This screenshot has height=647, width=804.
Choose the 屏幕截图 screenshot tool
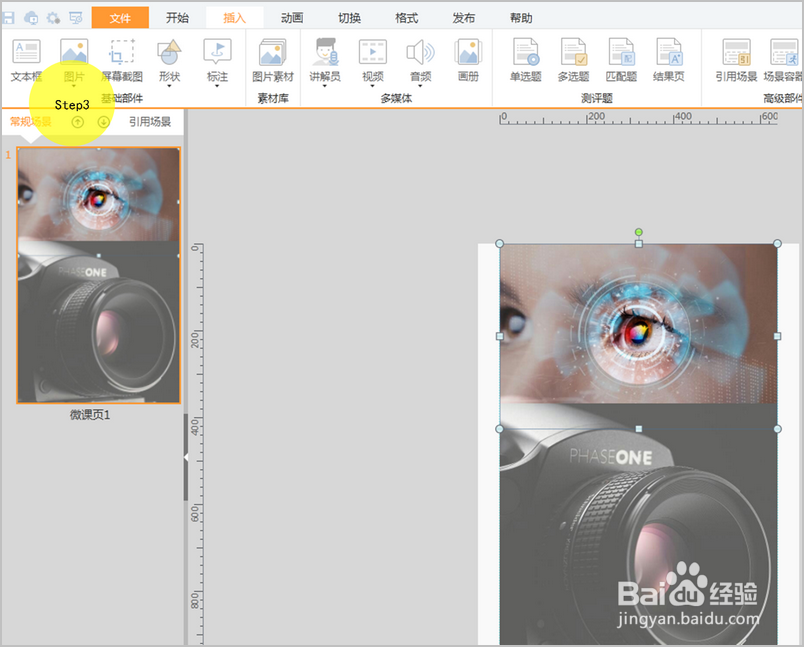click(122, 60)
